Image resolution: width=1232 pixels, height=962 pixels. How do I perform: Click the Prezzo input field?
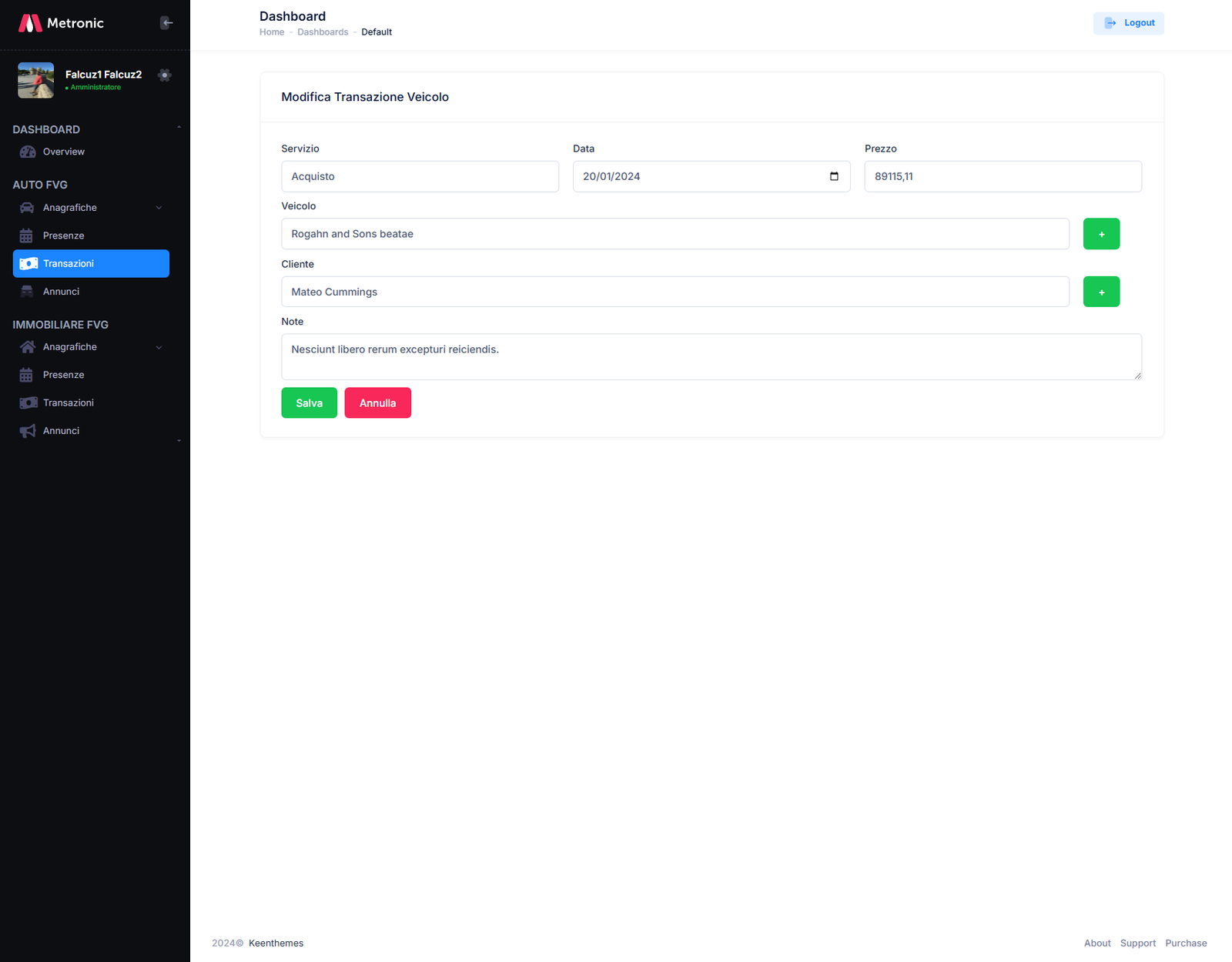click(1003, 176)
